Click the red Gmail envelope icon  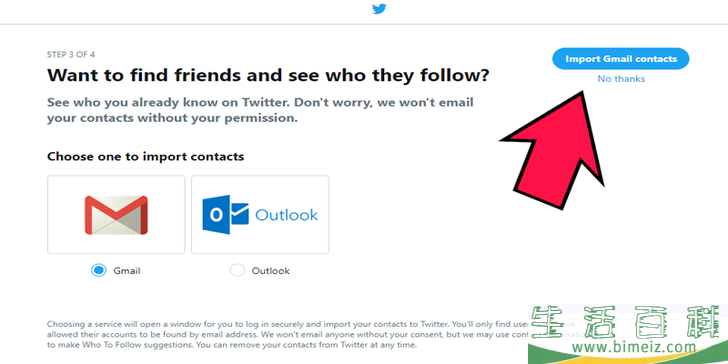tap(116, 214)
